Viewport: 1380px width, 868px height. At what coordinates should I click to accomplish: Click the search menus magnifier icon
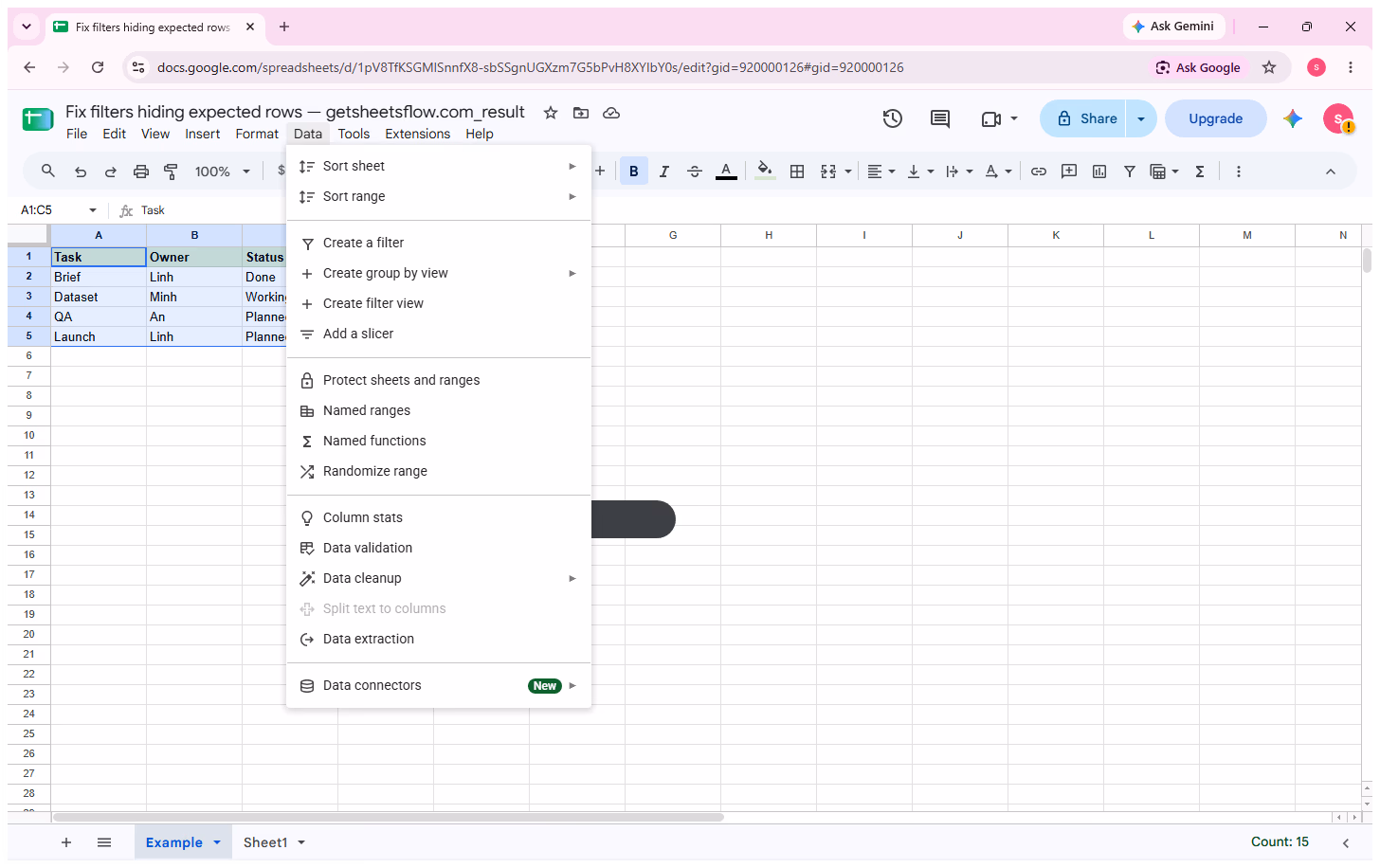[x=48, y=172]
